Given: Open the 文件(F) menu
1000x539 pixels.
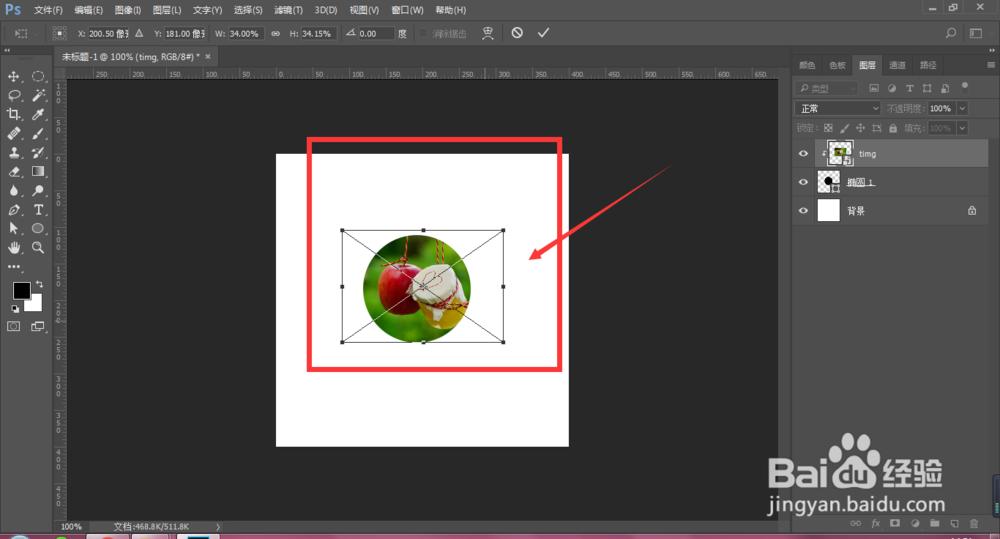Looking at the screenshot, I should pyautogui.click(x=48, y=10).
